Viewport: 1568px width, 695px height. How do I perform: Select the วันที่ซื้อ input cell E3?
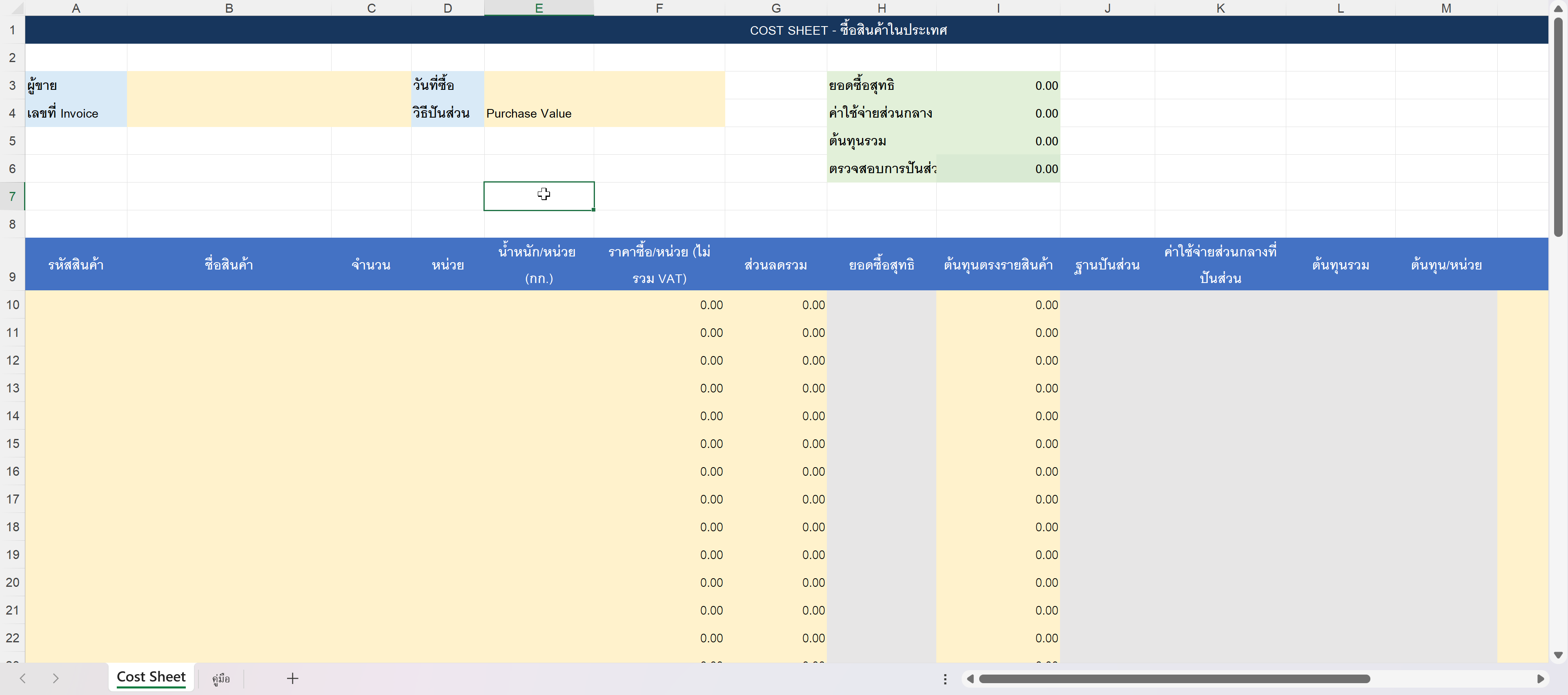pyautogui.click(x=604, y=85)
